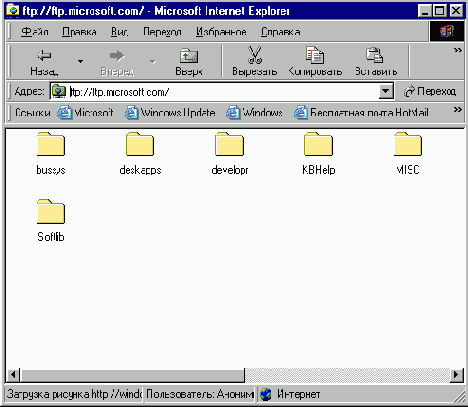Click the Вверх (Up) folder icon
The image size is (468, 407).
click(189, 56)
